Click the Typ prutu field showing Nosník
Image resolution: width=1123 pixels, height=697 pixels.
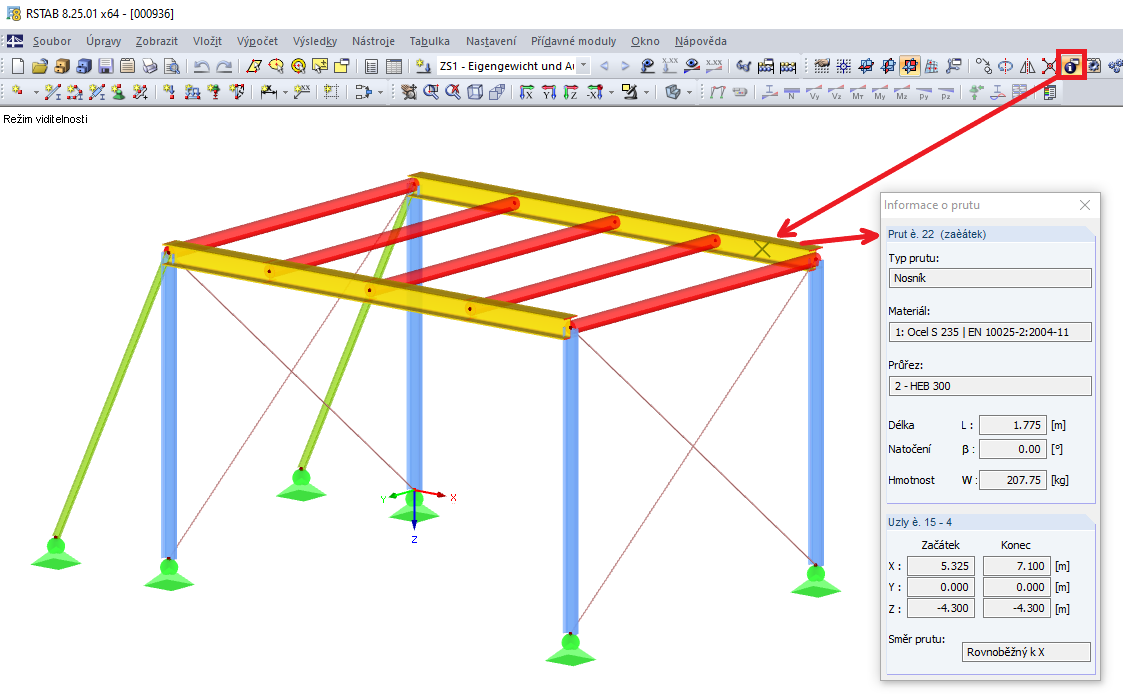point(990,278)
